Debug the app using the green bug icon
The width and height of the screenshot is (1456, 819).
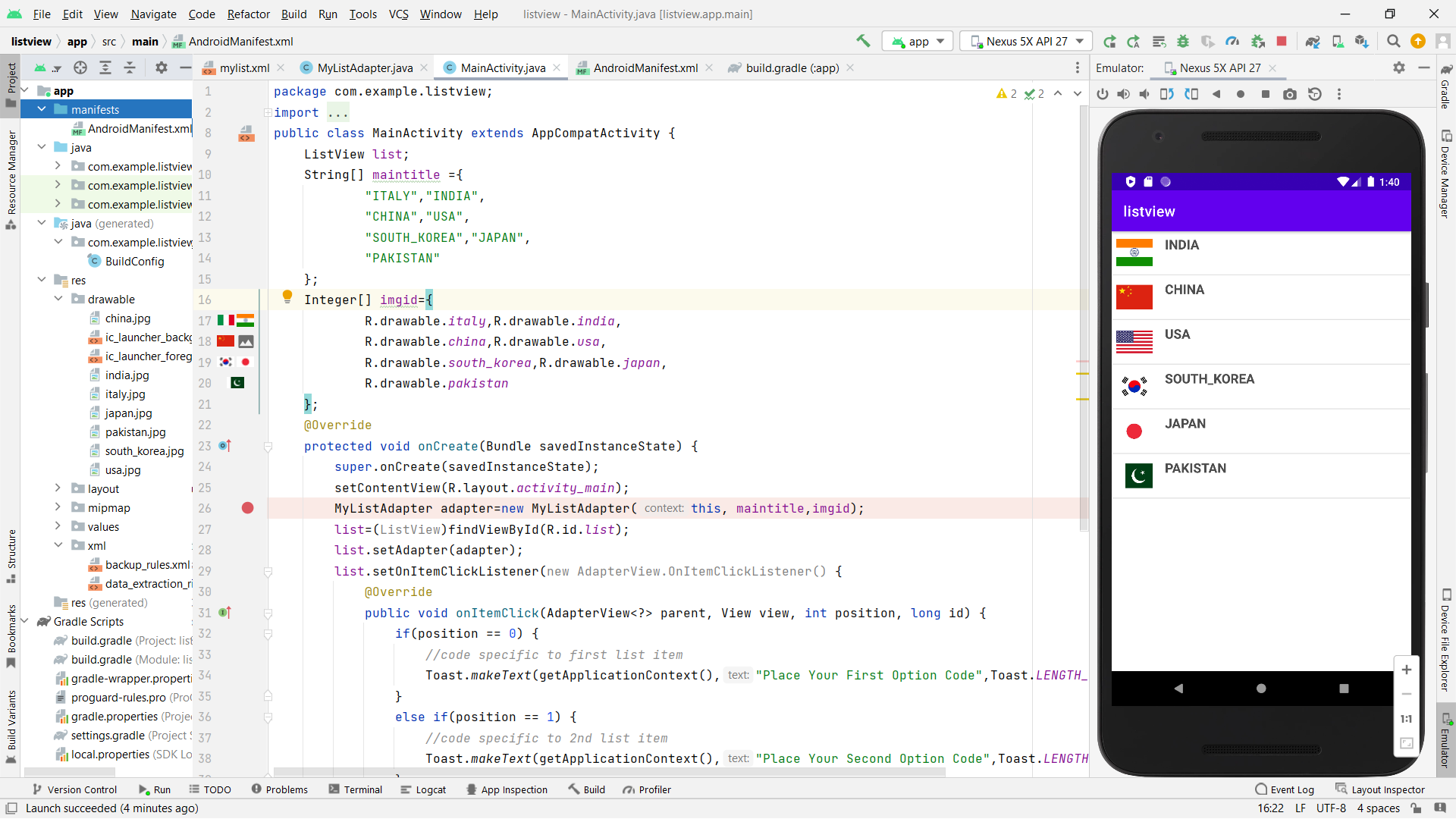point(1184,41)
